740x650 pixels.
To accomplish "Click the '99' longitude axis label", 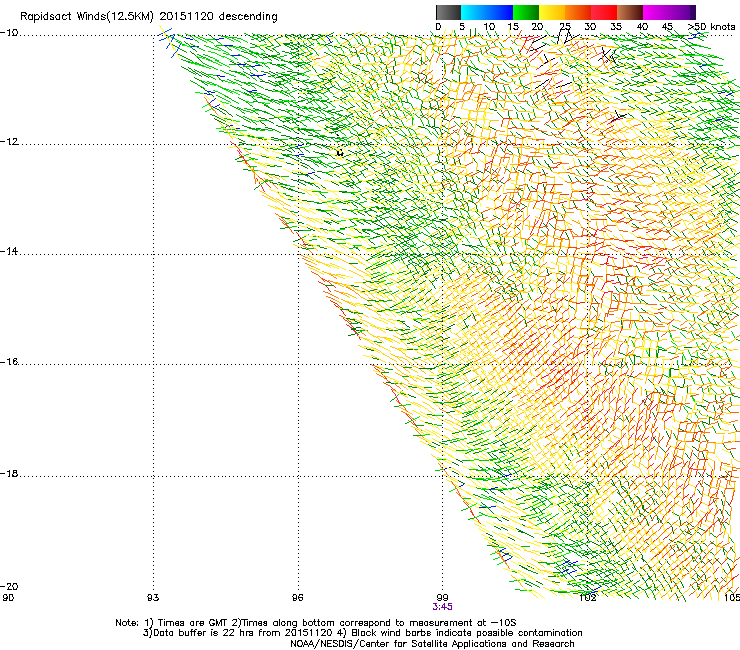I will click(442, 598).
